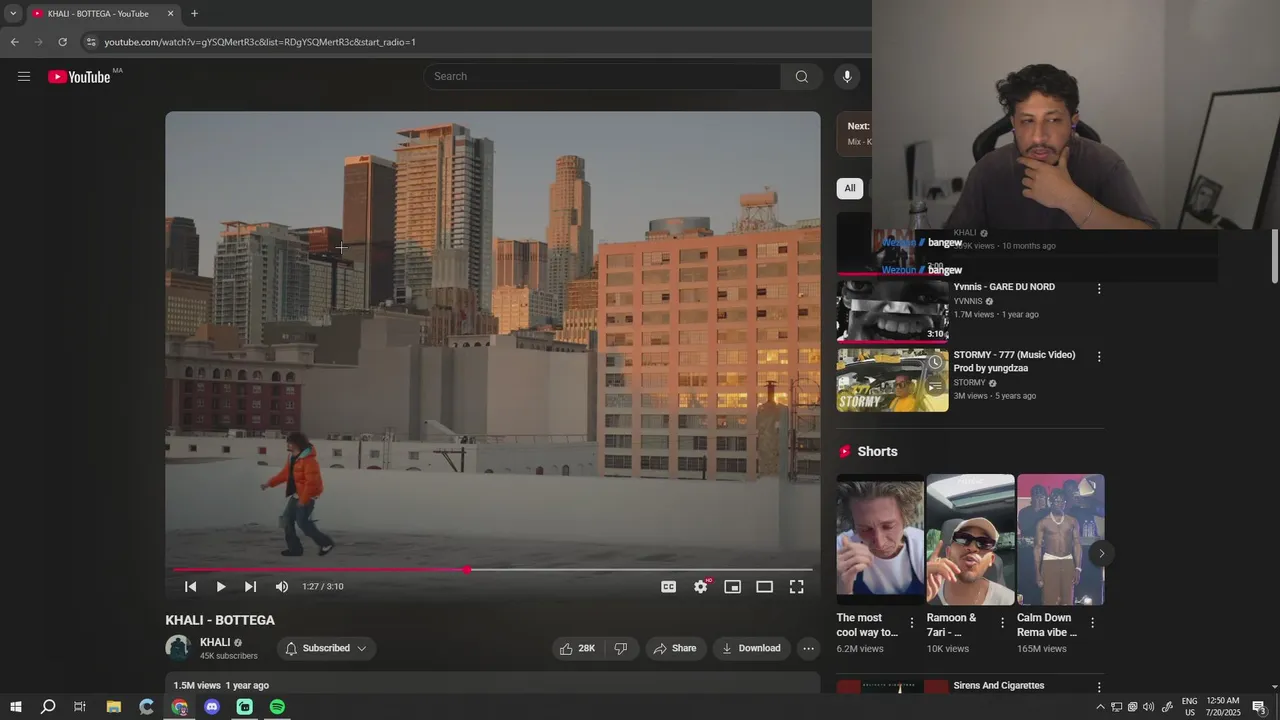Viewport: 1280px width, 720px height.
Task: Like the video with 28K likes
Action: 578,648
